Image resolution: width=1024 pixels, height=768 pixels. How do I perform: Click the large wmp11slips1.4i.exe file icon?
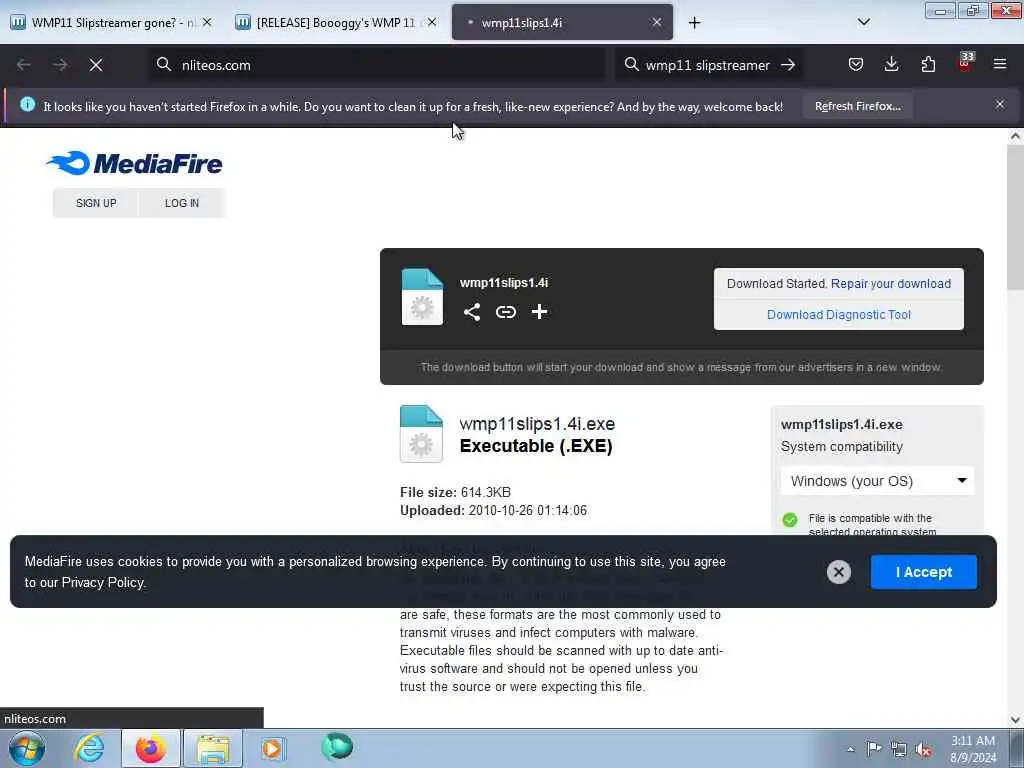(421, 434)
